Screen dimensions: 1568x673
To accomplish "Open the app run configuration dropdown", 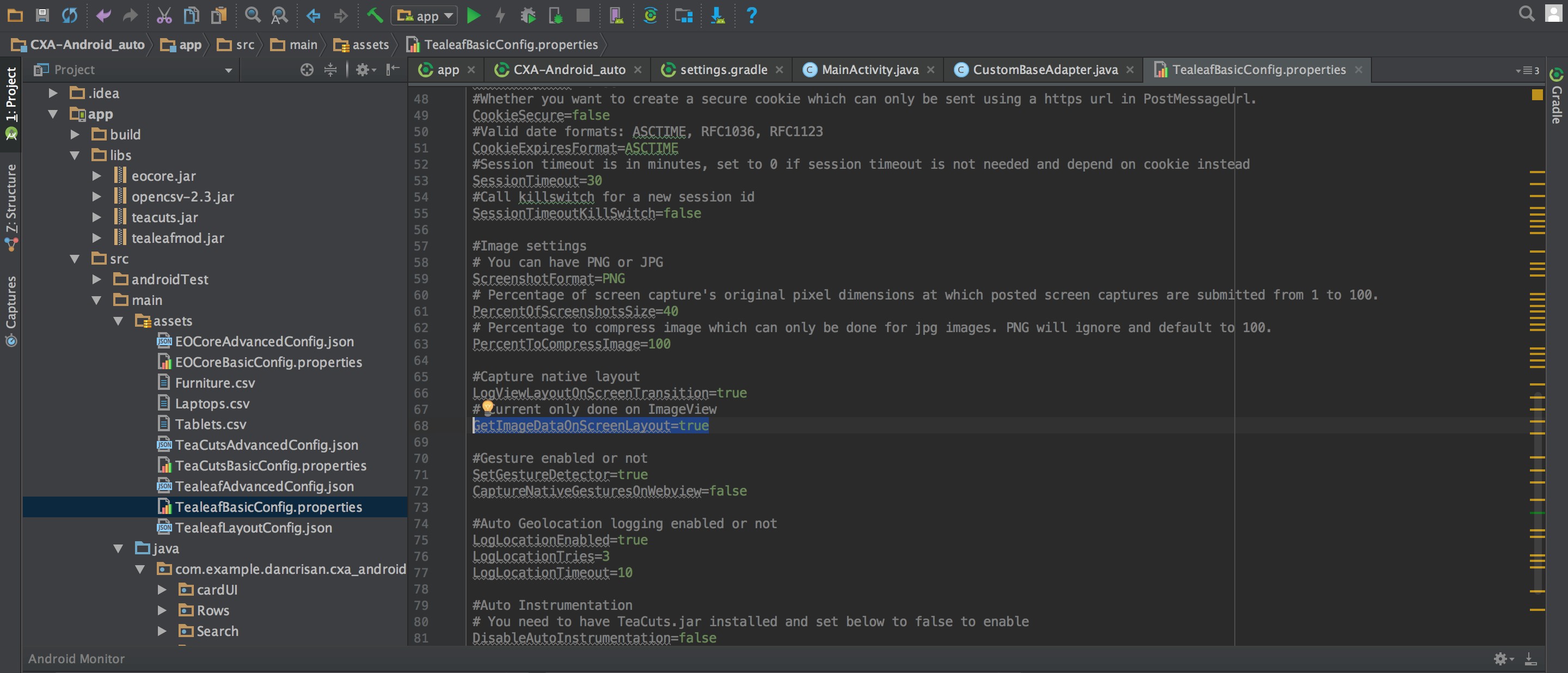I will [425, 15].
